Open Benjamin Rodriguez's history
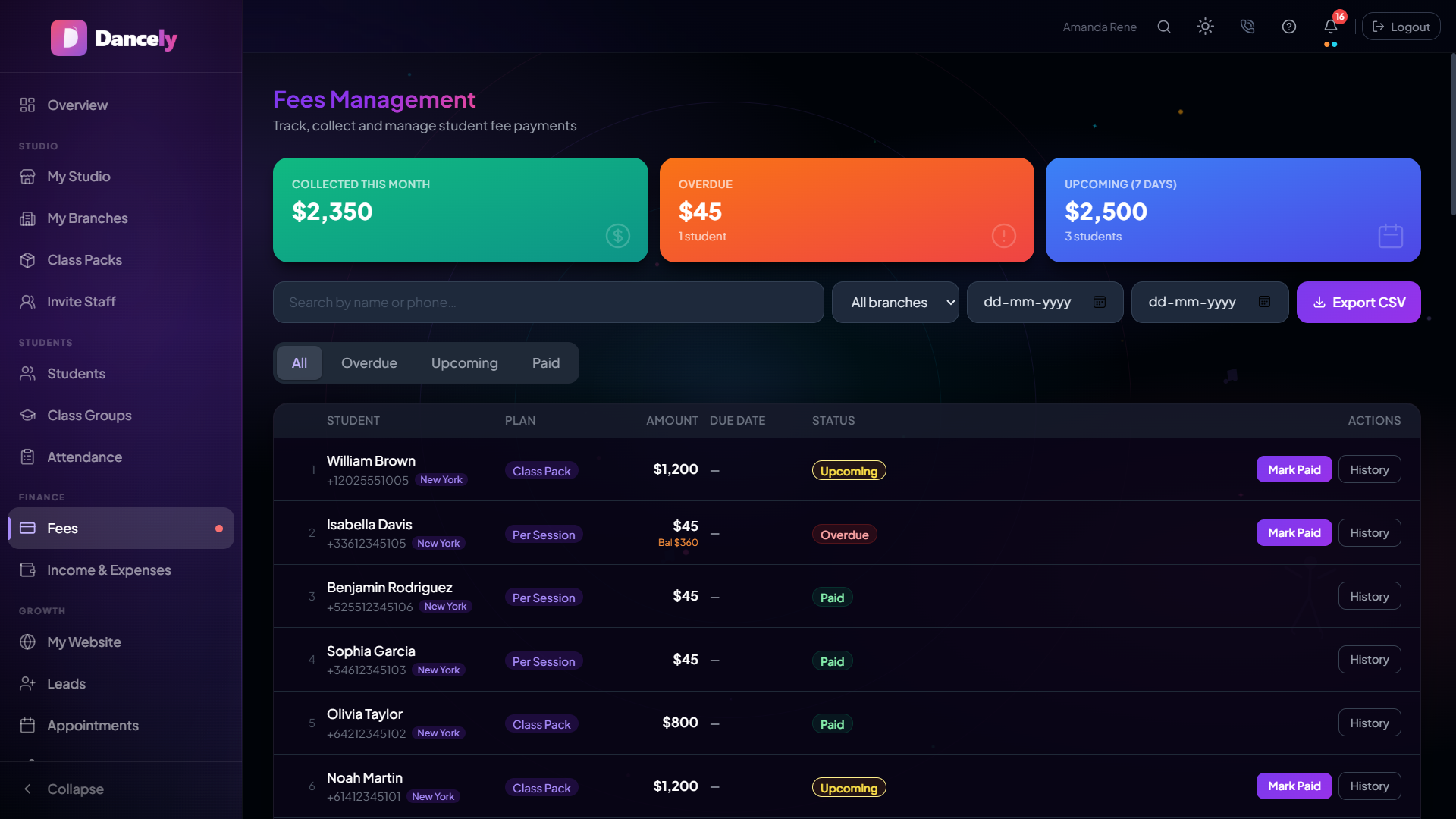The image size is (1456, 819). [x=1370, y=596]
